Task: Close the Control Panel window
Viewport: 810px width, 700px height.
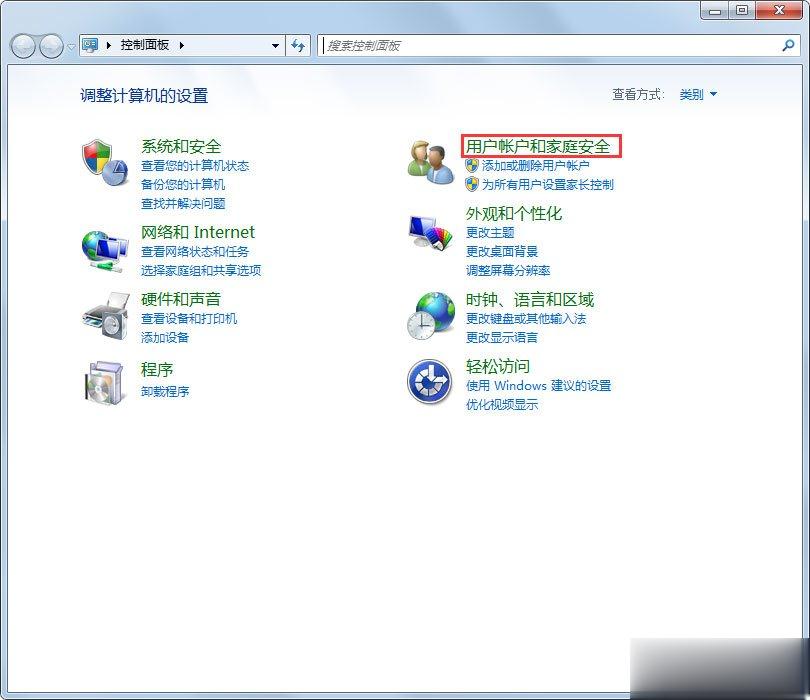Action: pos(779,10)
